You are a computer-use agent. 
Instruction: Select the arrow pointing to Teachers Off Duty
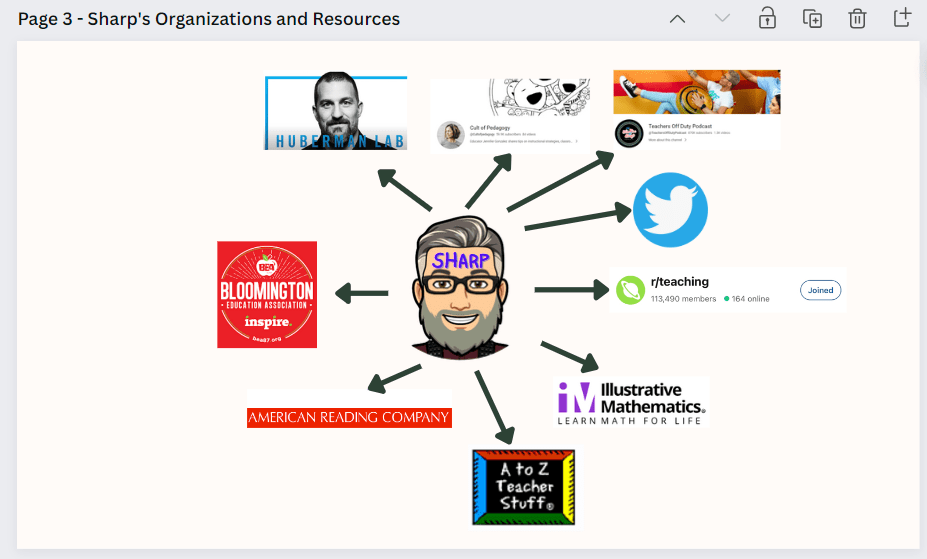click(560, 181)
